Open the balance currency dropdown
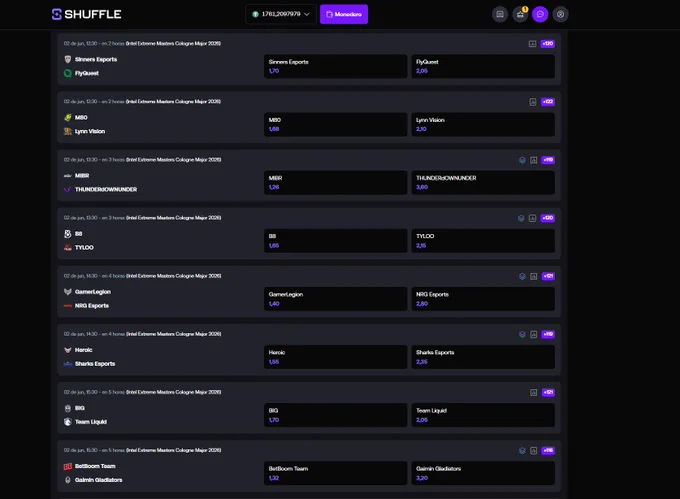Viewport: 680px width, 499px height. (x=281, y=14)
